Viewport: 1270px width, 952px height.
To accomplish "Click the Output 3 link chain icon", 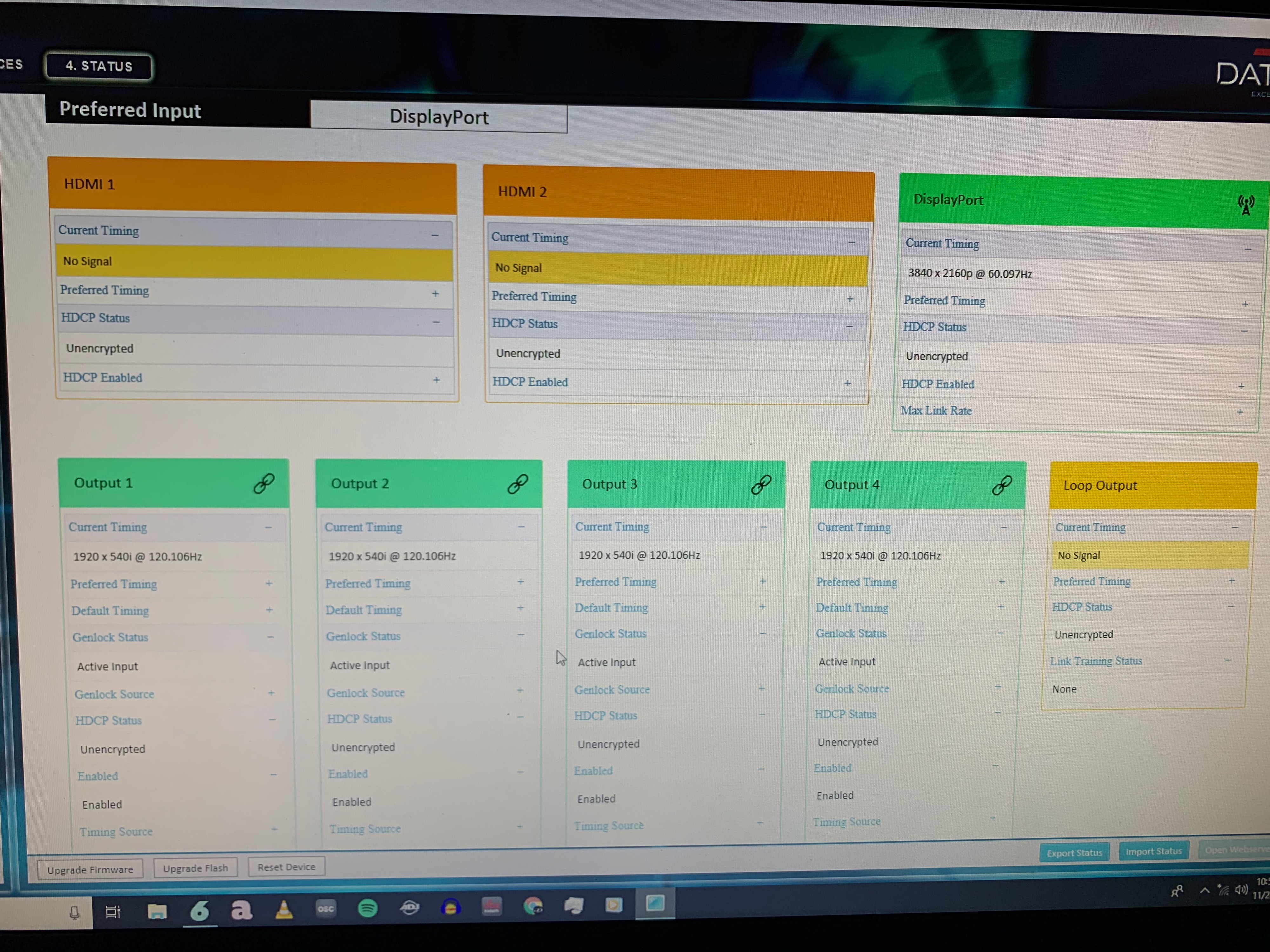I will [x=761, y=485].
